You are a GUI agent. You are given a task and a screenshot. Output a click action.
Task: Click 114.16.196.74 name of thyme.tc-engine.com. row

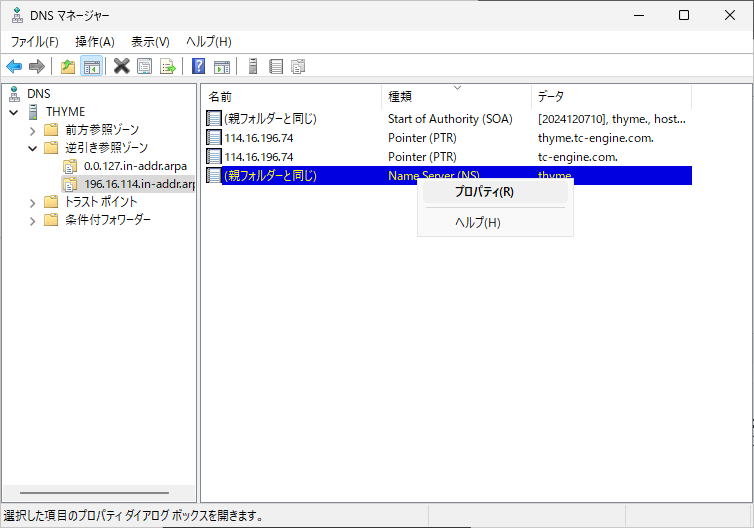(x=259, y=138)
